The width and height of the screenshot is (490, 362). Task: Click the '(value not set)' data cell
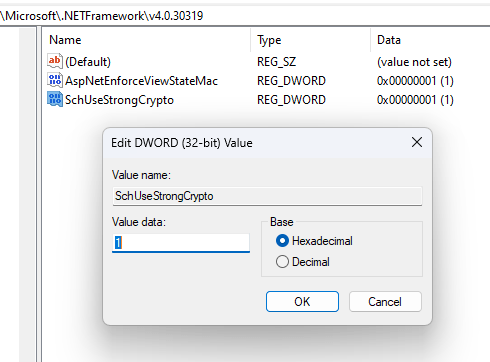414,62
